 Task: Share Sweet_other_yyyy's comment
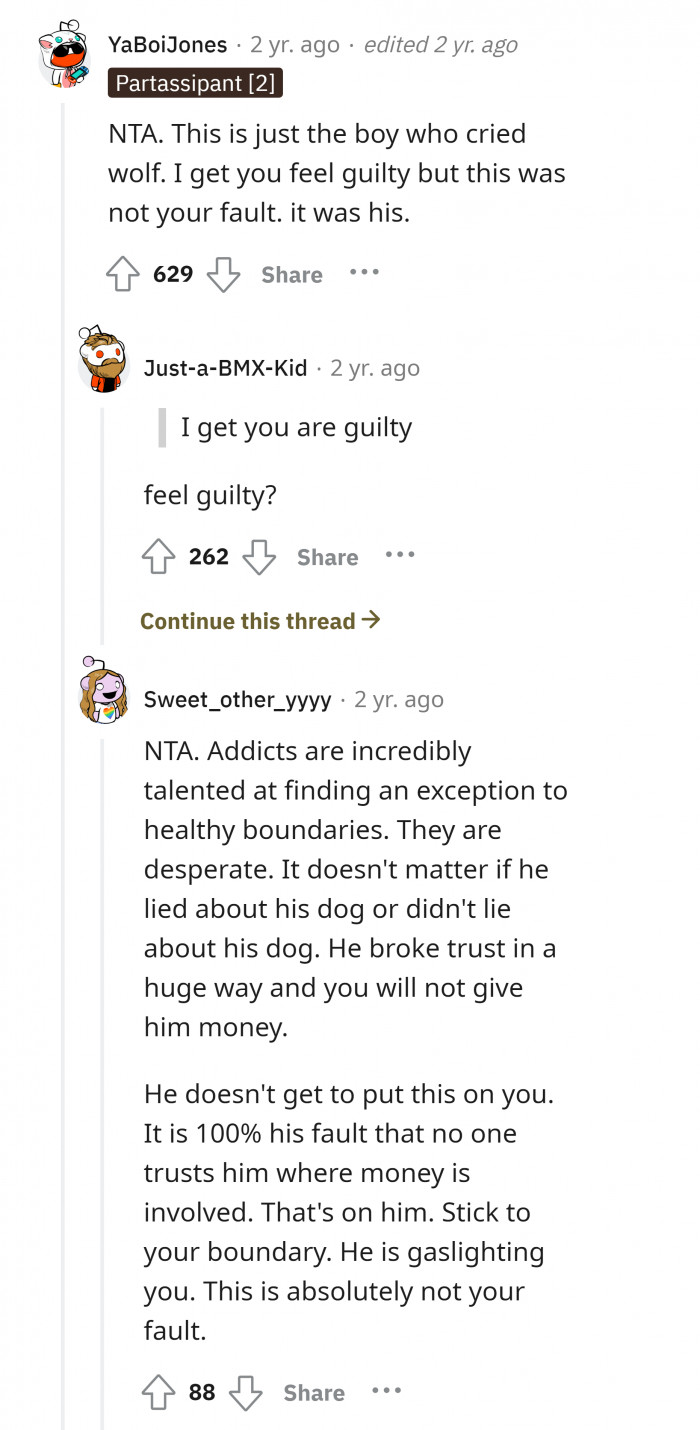tap(313, 1392)
